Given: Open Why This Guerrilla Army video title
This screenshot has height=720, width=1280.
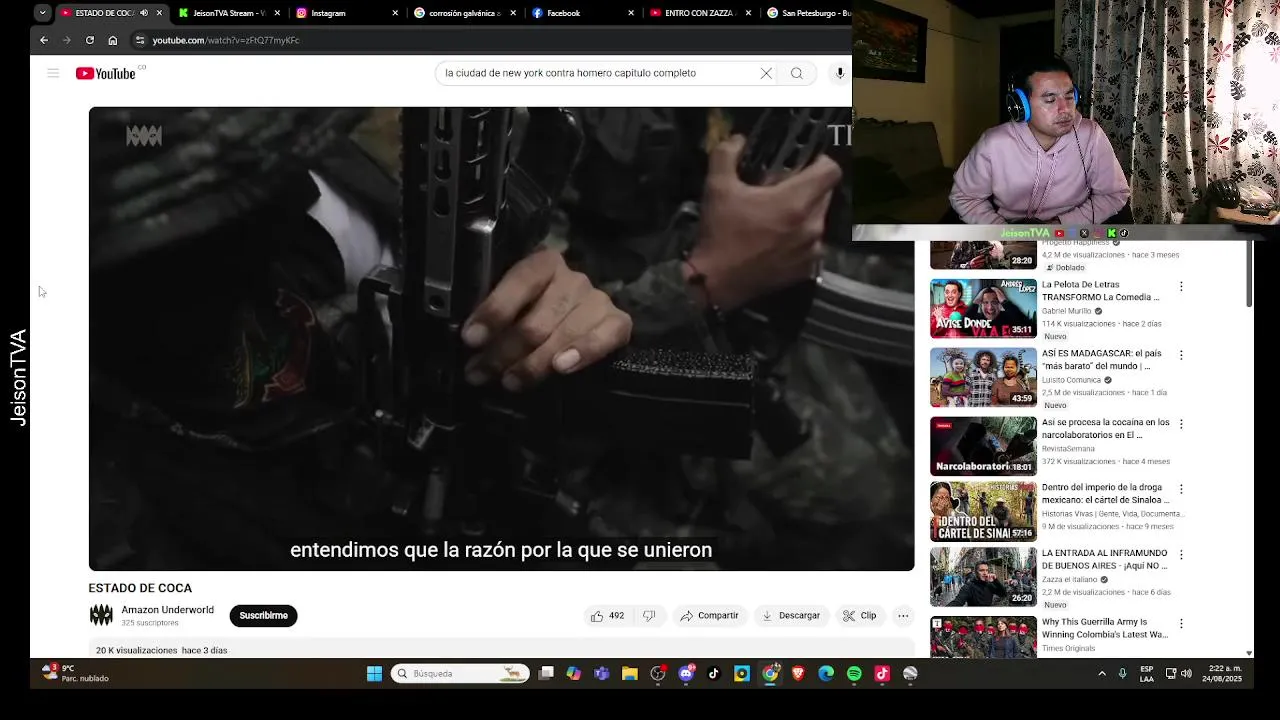Looking at the screenshot, I should click(x=1105, y=628).
